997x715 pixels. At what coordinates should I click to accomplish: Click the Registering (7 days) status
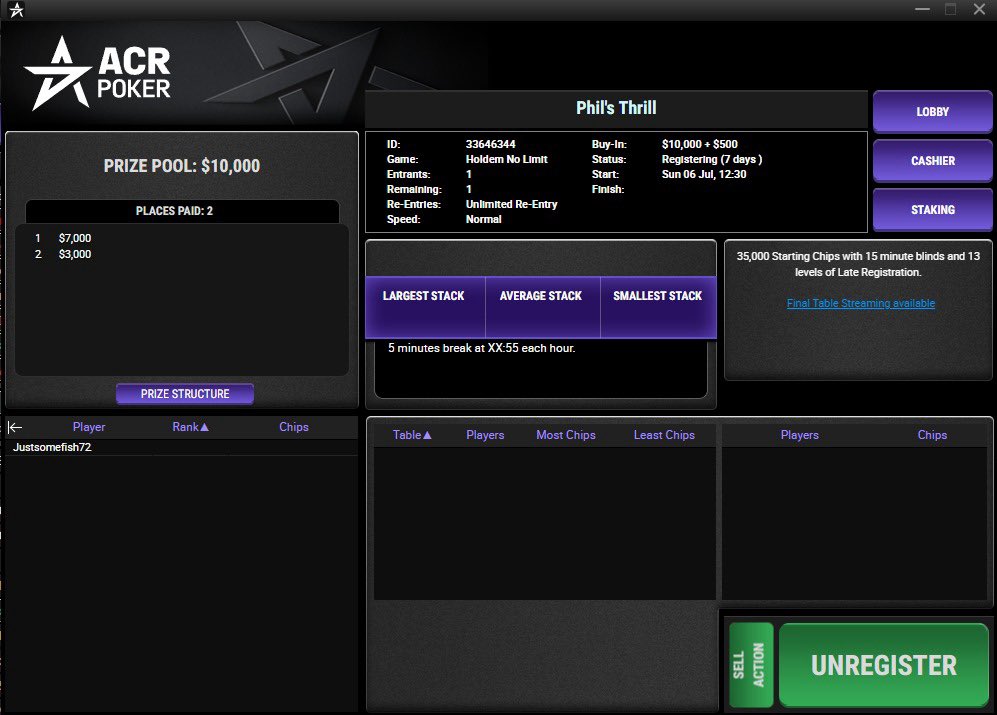click(x=712, y=159)
